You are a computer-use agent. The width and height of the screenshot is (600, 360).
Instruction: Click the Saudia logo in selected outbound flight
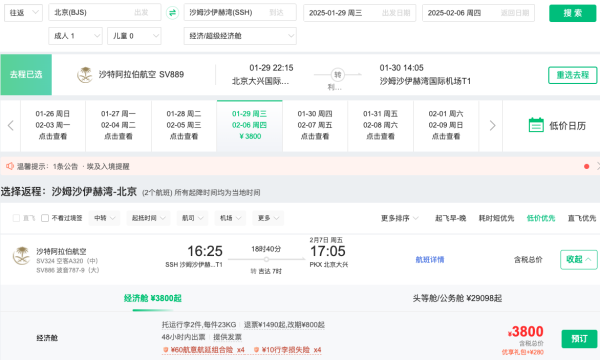tap(85, 75)
